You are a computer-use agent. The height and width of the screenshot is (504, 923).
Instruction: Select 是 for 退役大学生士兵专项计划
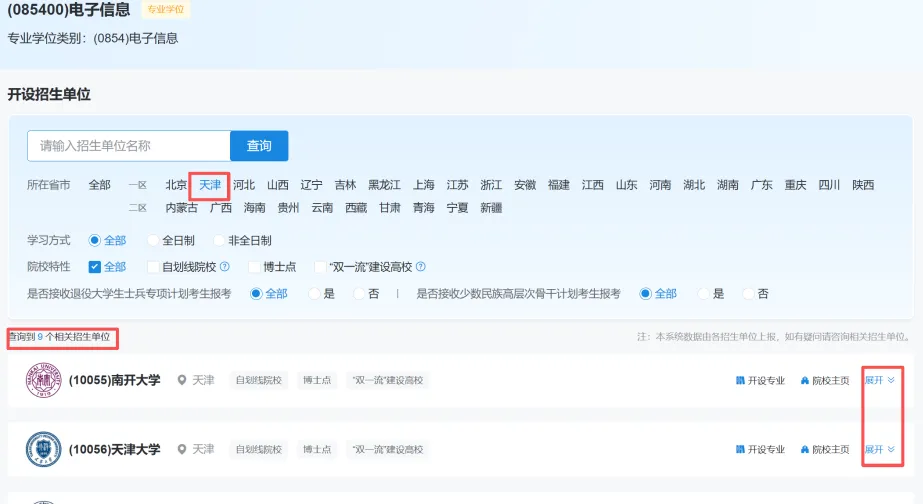(314, 293)
